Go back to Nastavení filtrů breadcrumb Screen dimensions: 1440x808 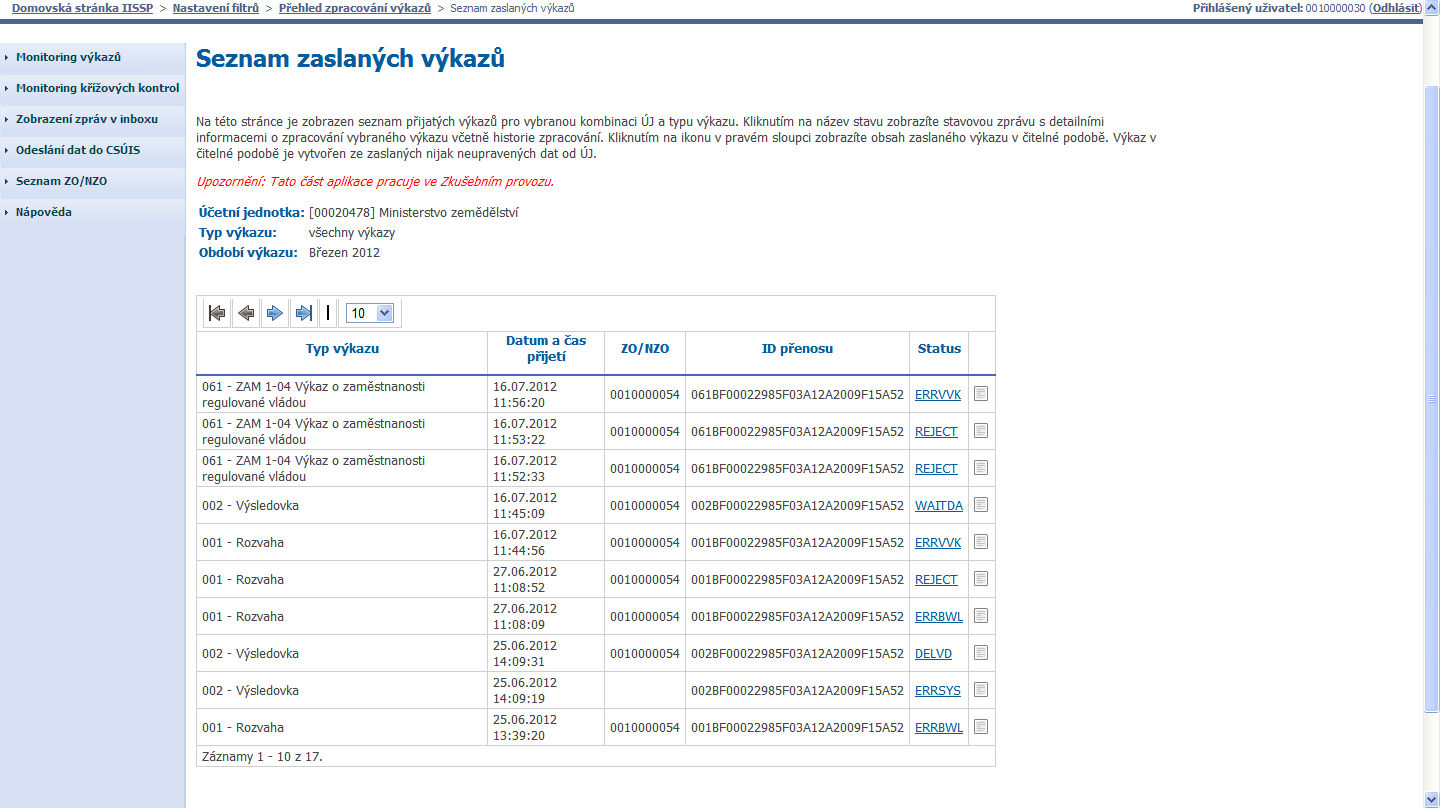[x=216, y=8]
